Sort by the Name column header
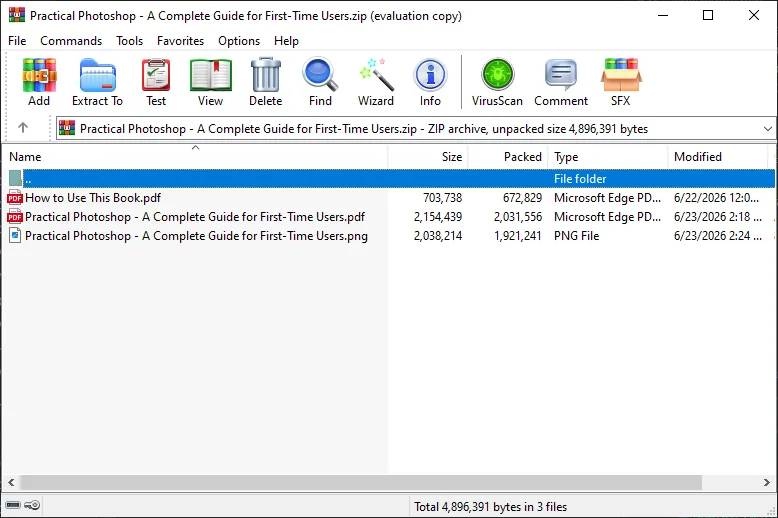 (x=195, y=157)
